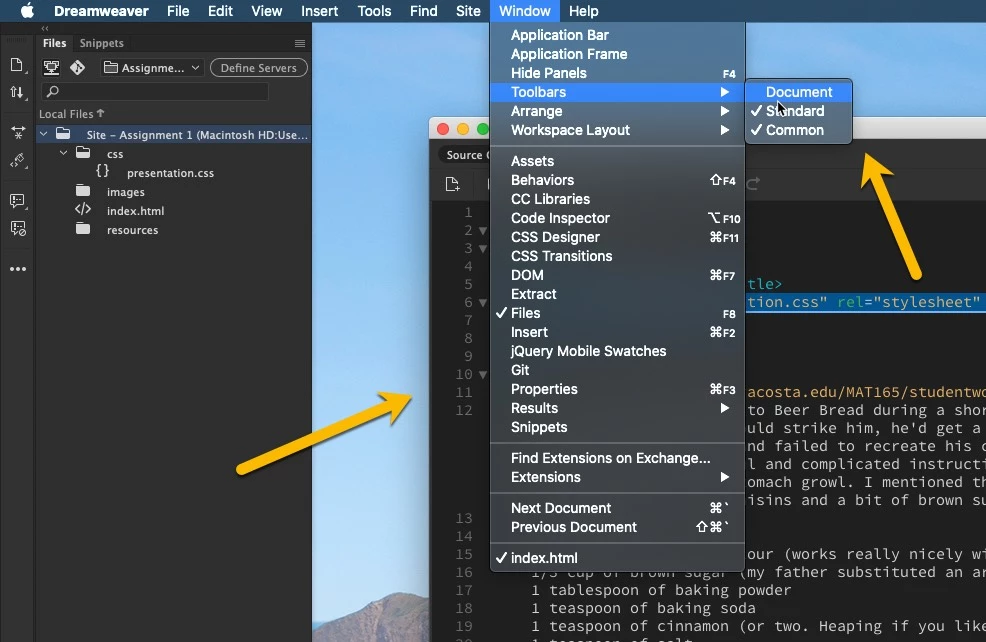
Task: Open the Extensions submenu
Action: (x=617, y=477)
